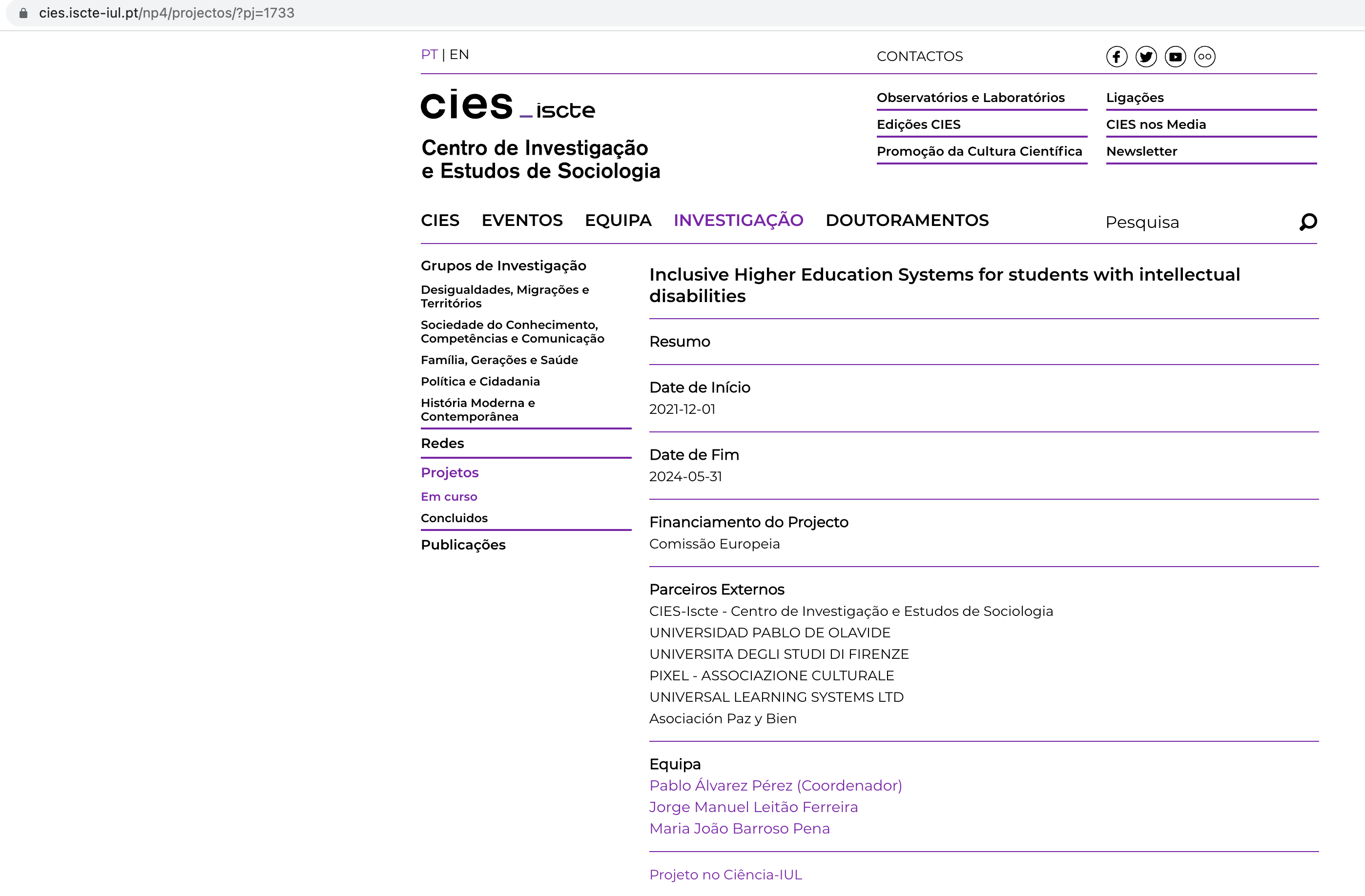This screenshot has height=896, width=1365.
Task: Click the lock icon in address bar
Action: click(x=23, y=13)
